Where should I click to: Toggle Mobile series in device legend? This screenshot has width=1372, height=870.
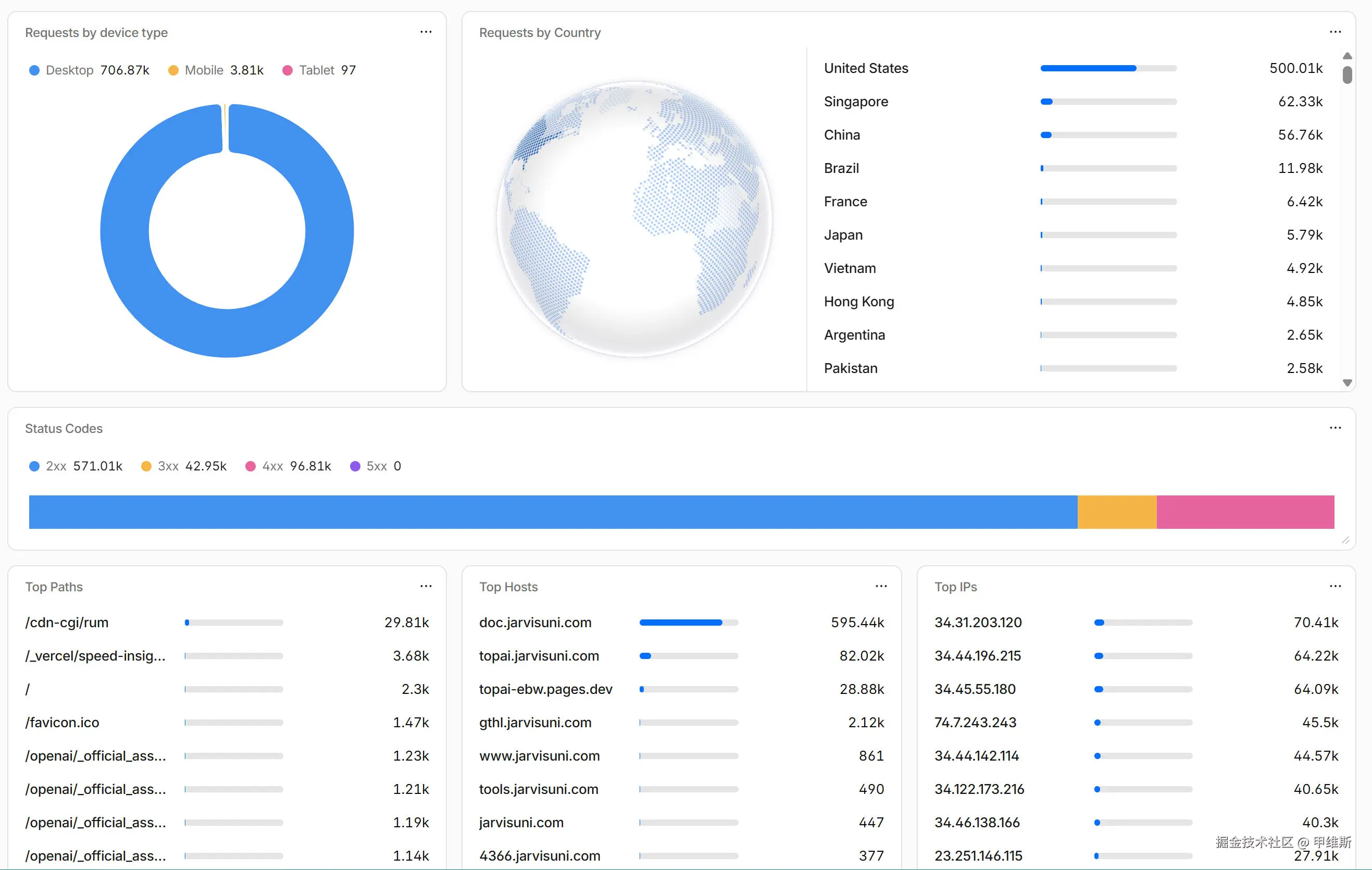click(216, 70)
